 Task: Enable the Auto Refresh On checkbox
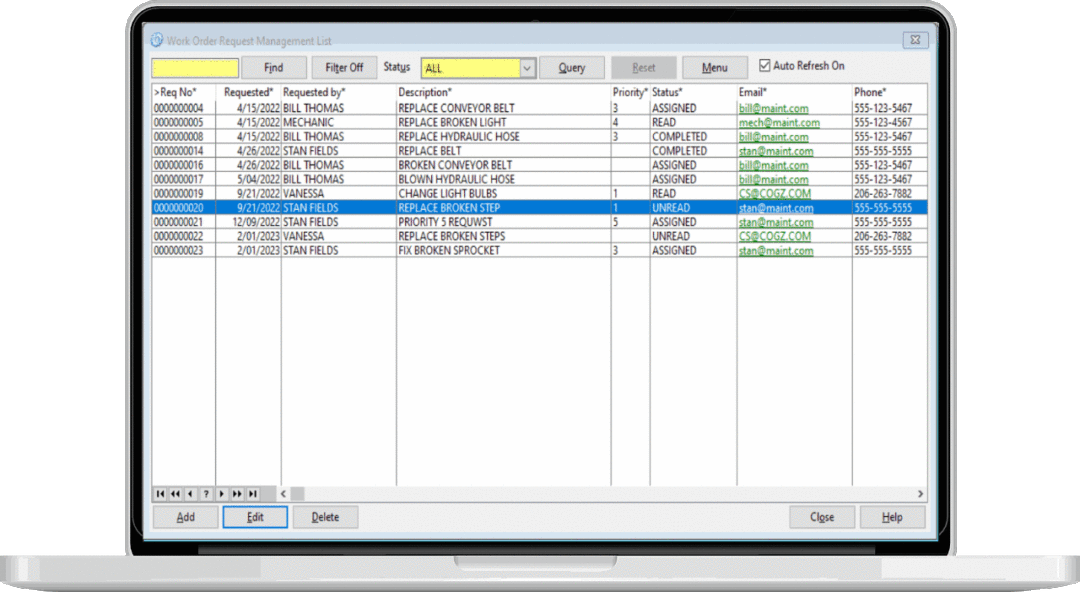(x=764, y=67)
